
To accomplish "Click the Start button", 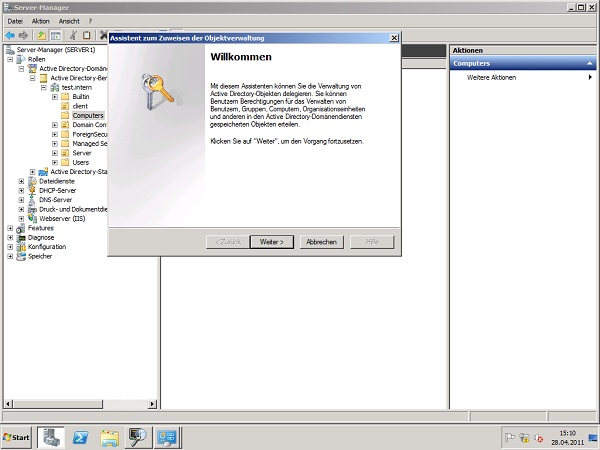I will coord(16,437).
